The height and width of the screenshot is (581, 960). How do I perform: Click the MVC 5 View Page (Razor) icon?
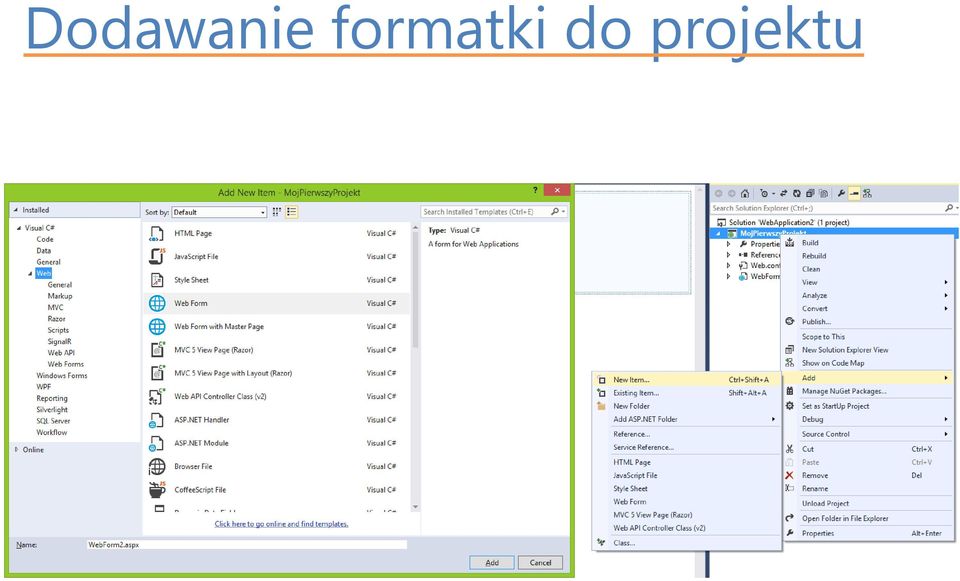tap(157, 350)
